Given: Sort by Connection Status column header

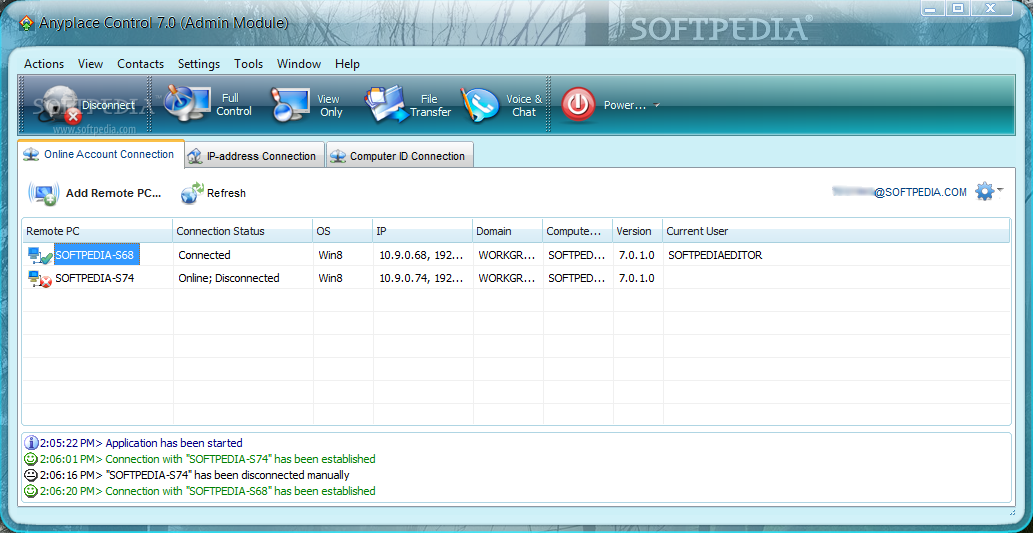Looking at the screenshot, I should pos(242,231).
